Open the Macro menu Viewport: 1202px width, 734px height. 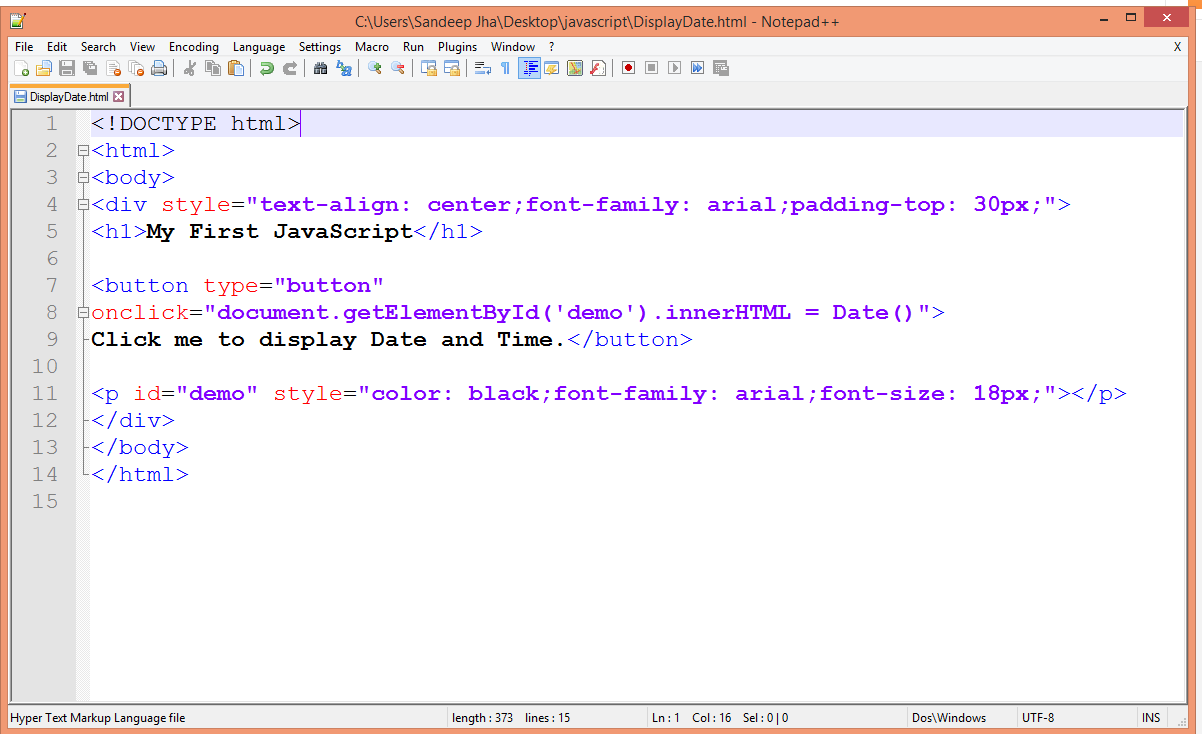point(371,46)
